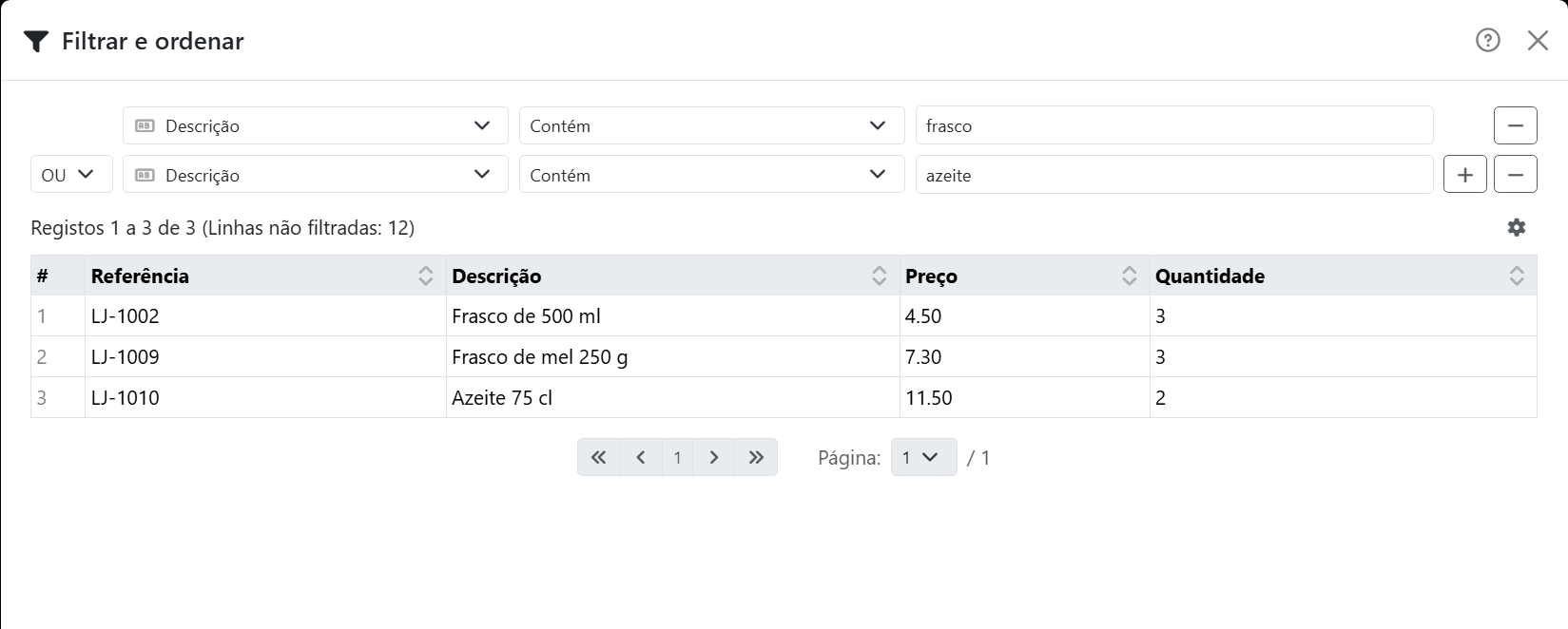Image resolution: width=1568 pixels, height=629 pixels.
Task: Close the Filtrar e ordenar dialog
Action: tap(1538, 40)
